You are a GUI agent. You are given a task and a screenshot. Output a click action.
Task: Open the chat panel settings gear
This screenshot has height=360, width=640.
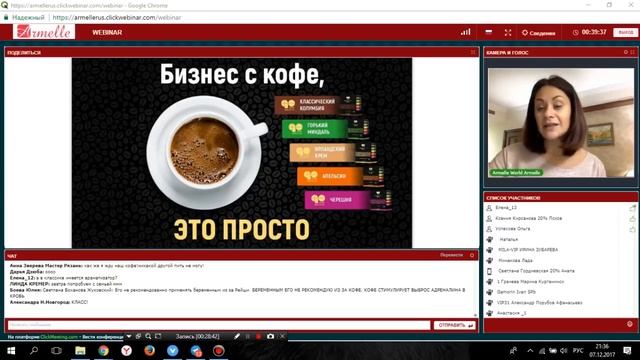tap(472, 255)
